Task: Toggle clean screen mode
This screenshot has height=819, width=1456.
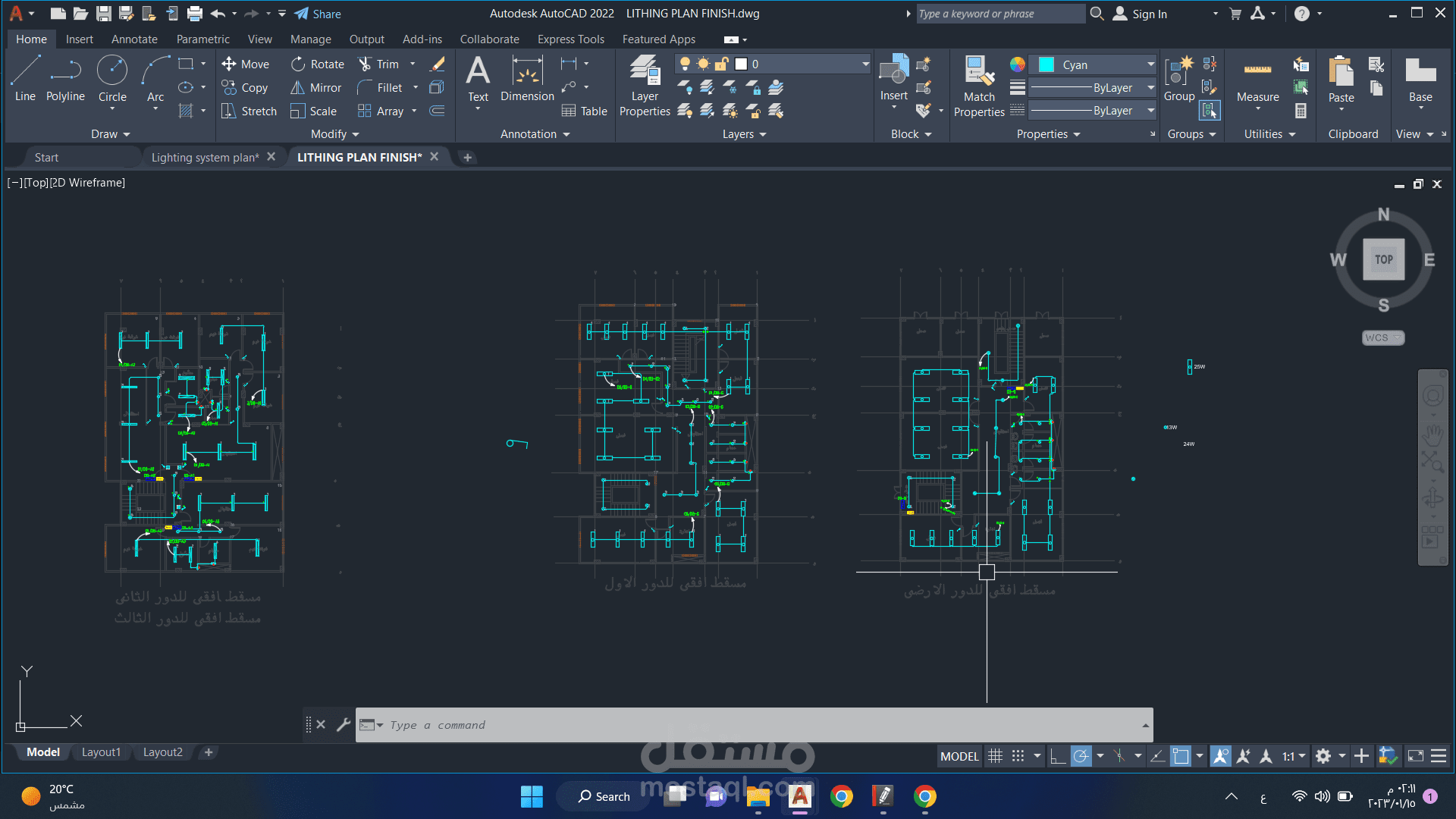Action: [x=1415, y=756]
